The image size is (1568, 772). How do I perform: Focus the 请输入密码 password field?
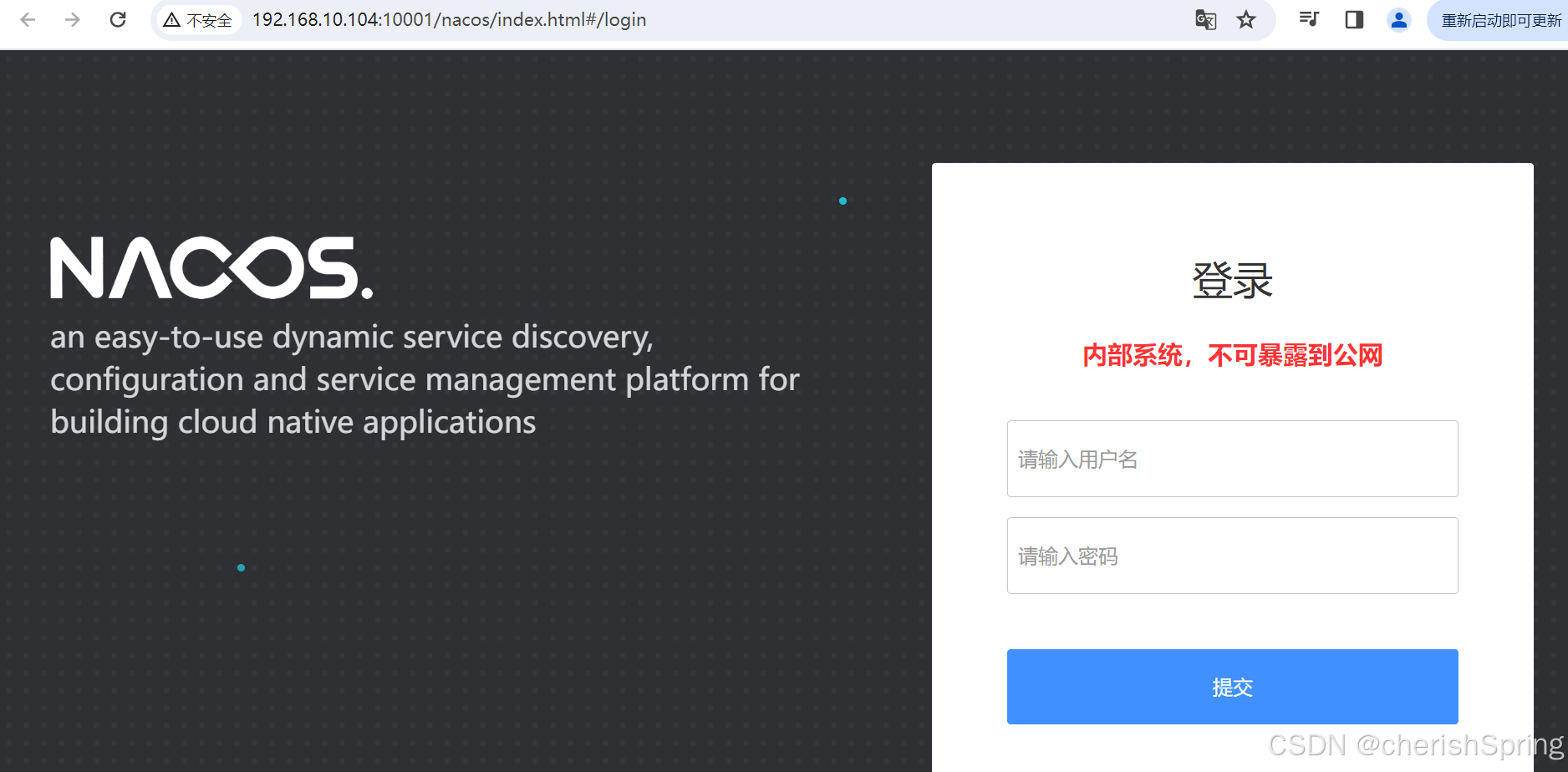coord(1233,556)
